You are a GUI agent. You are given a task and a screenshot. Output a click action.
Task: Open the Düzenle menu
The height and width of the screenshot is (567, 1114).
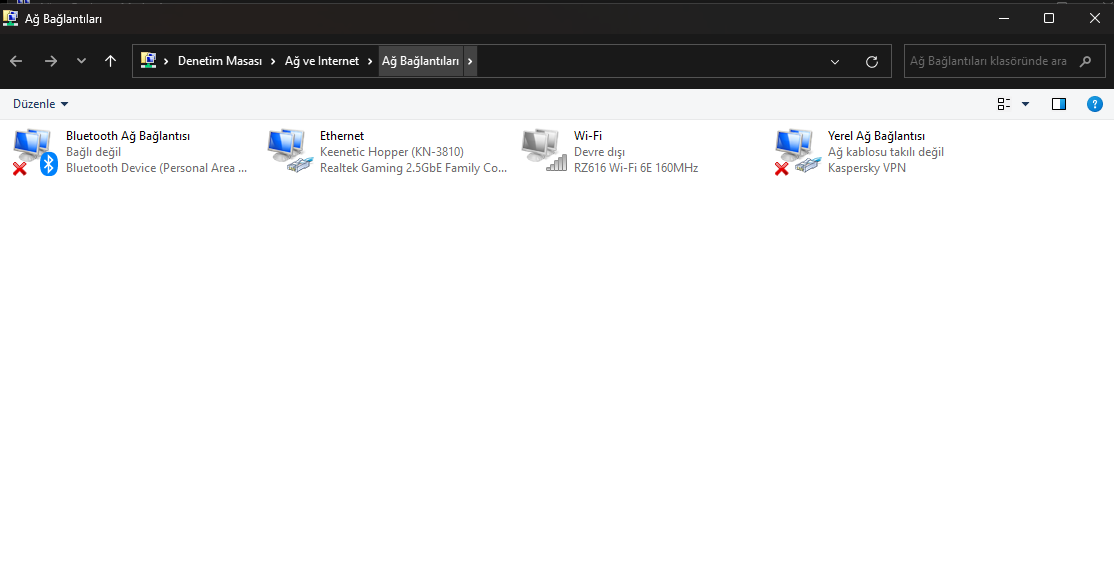click(x=40, y=104)
